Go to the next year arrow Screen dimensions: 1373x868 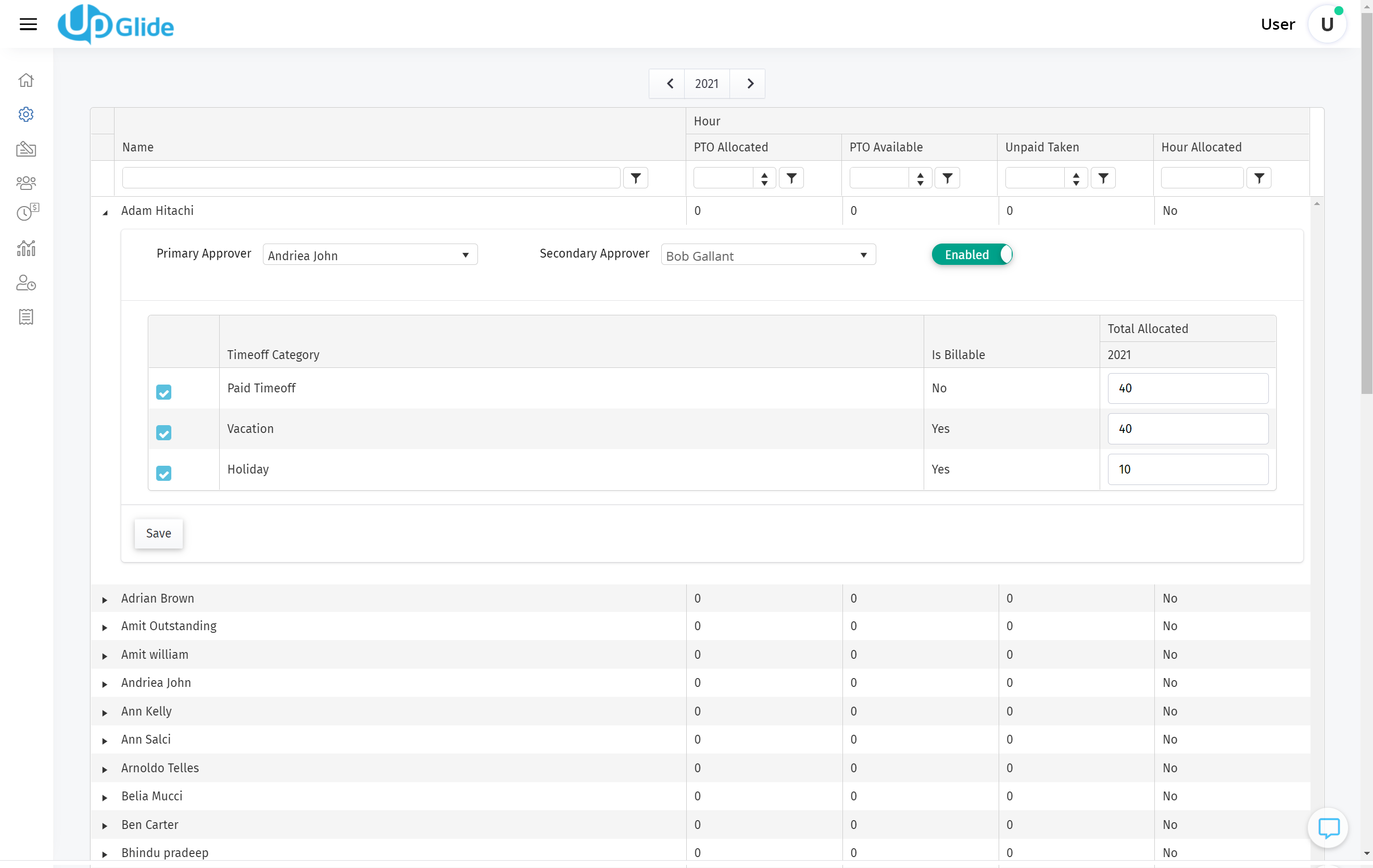[750, 84]
